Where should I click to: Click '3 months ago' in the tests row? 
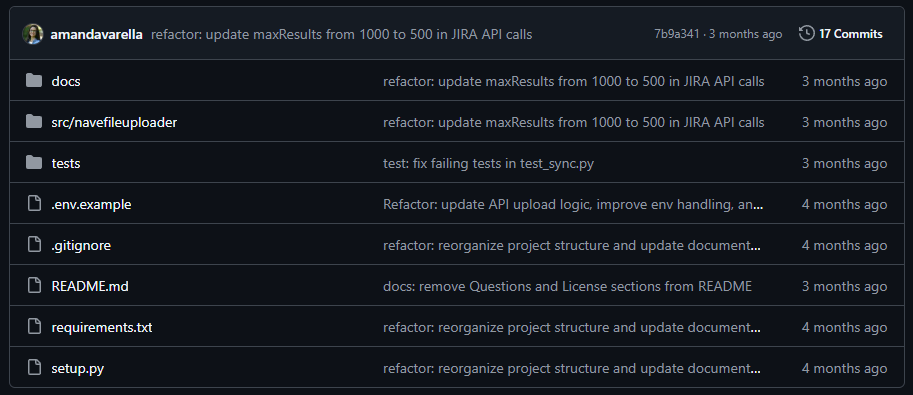tap(844, 163)
